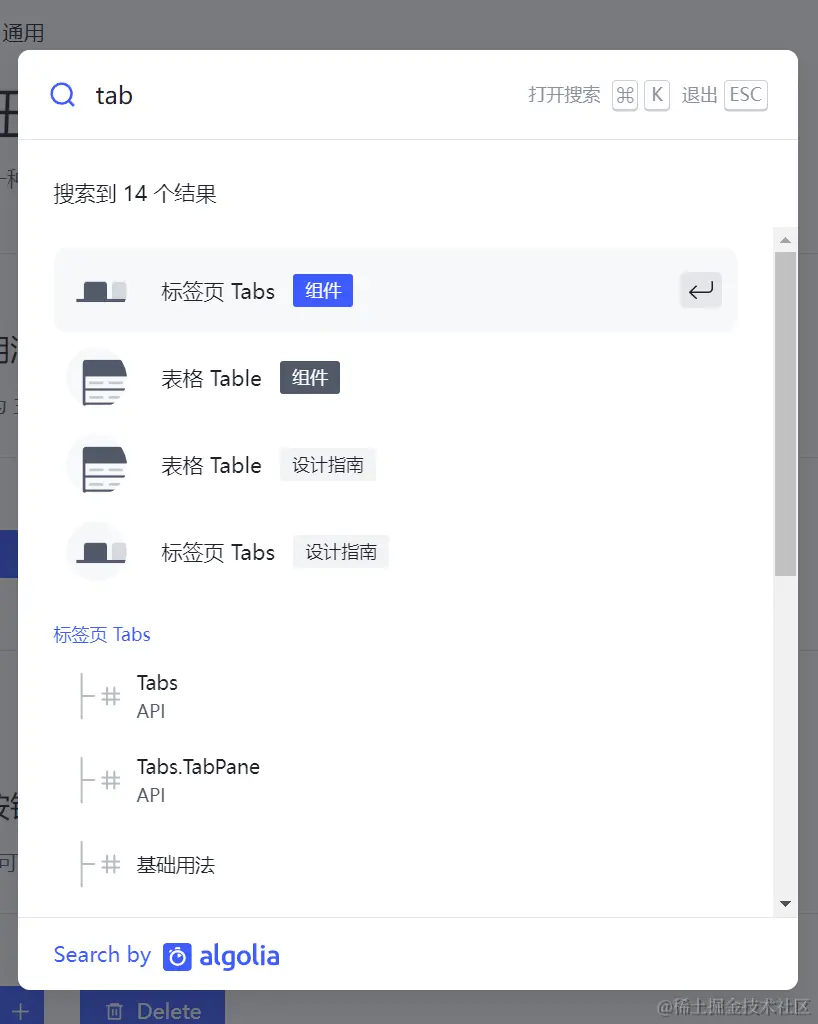The width and height of the screenshot is (818, 1024).
Task: Open the Search by algolia link
Action: [166, 956]
